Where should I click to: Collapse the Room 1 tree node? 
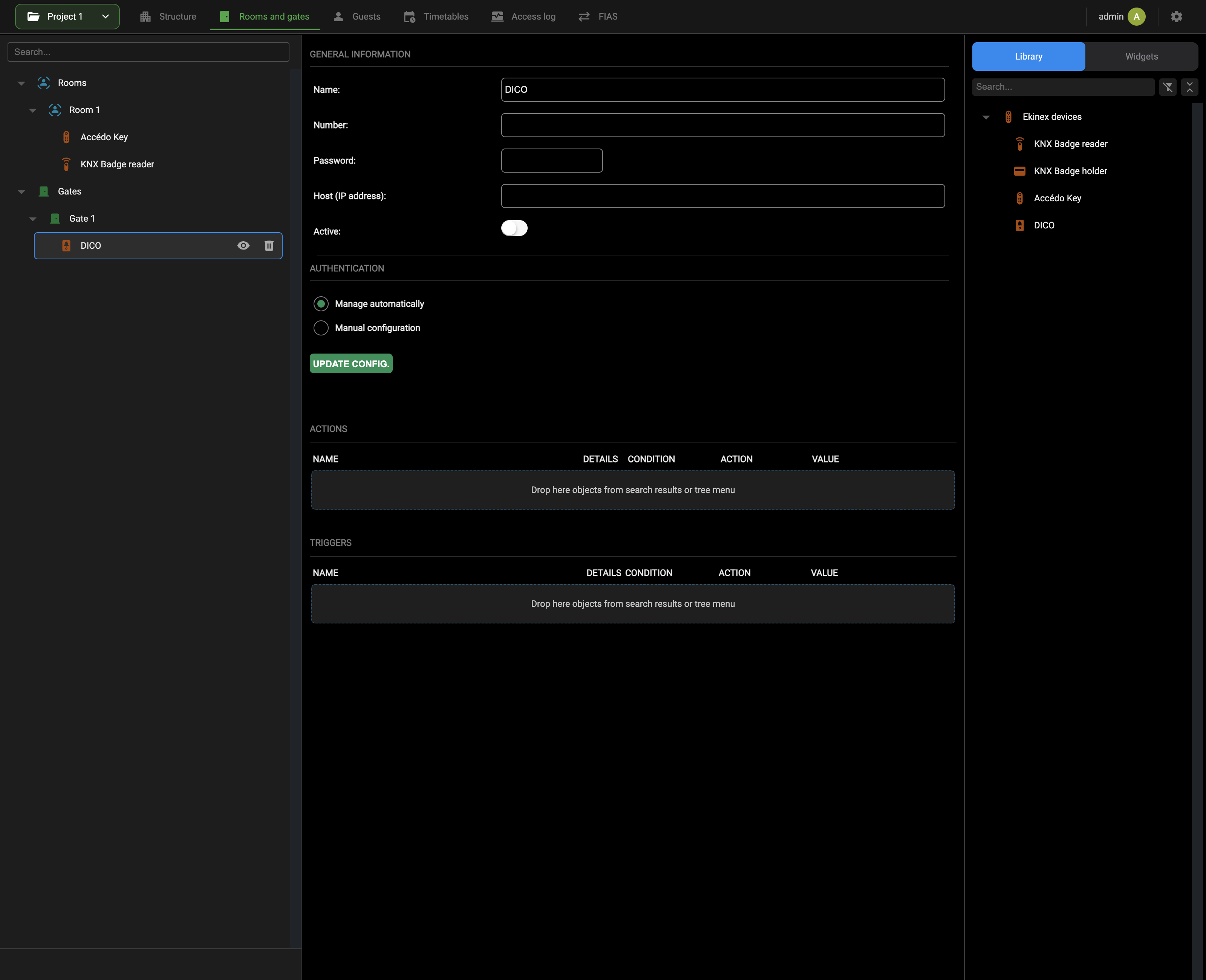pos(33,110)
